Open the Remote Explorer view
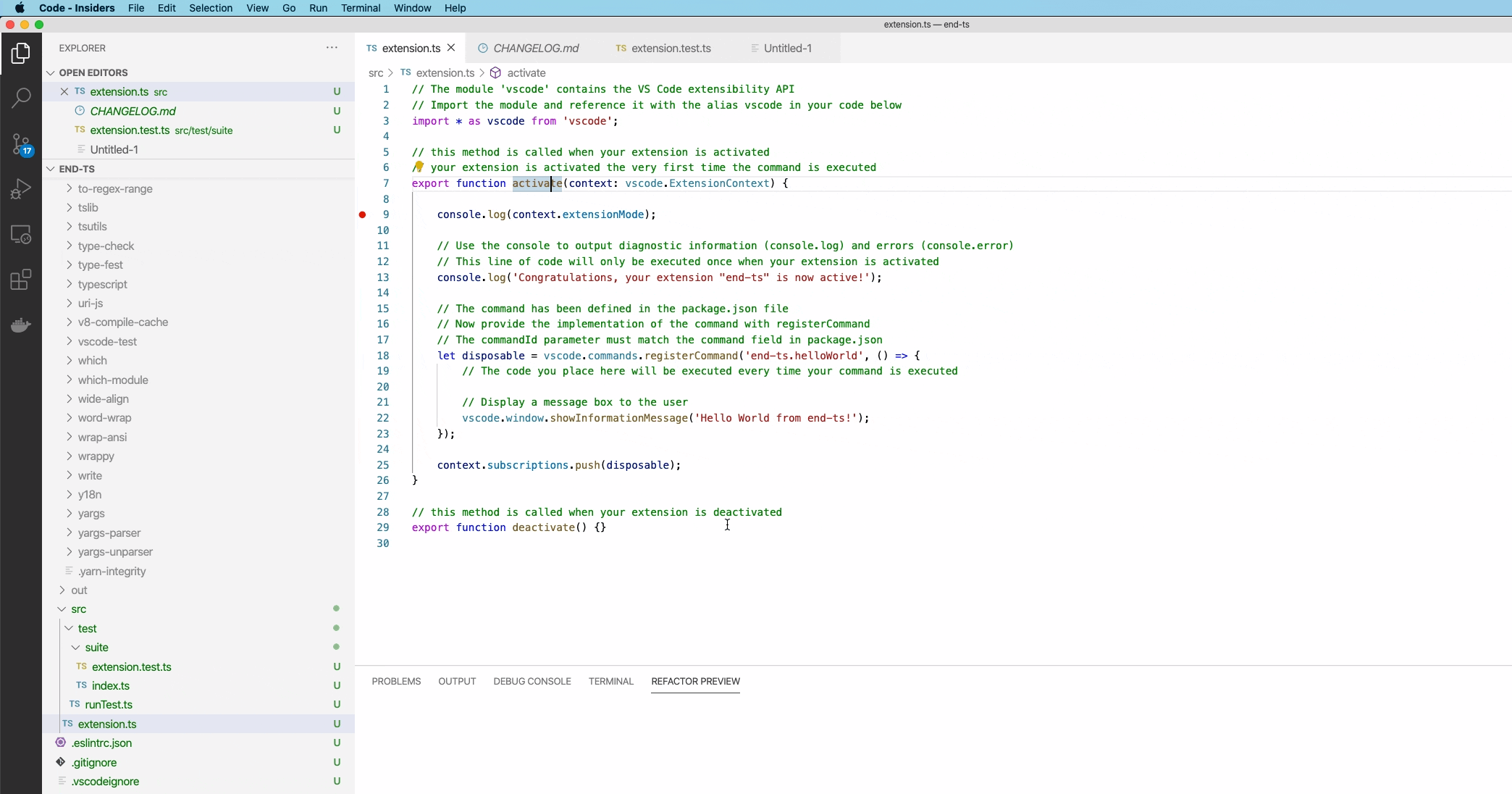 (x=21, y=235)
